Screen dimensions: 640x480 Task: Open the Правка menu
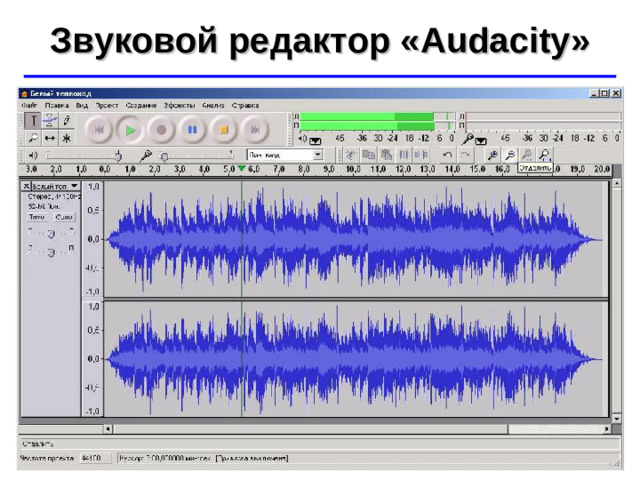pos(57,105)
